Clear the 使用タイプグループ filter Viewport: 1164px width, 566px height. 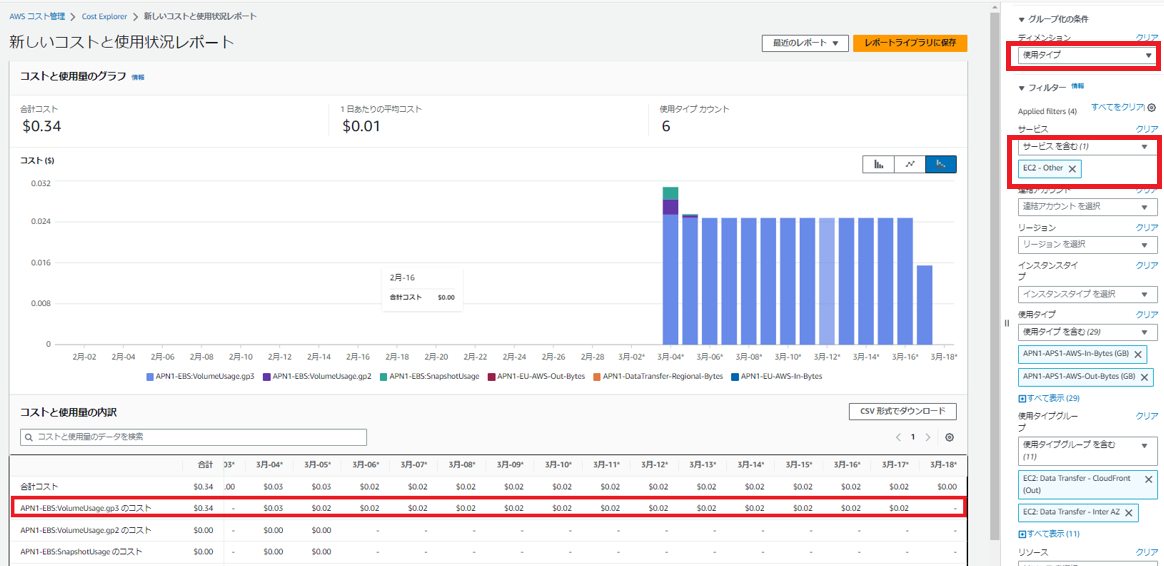pos(1147,416)
